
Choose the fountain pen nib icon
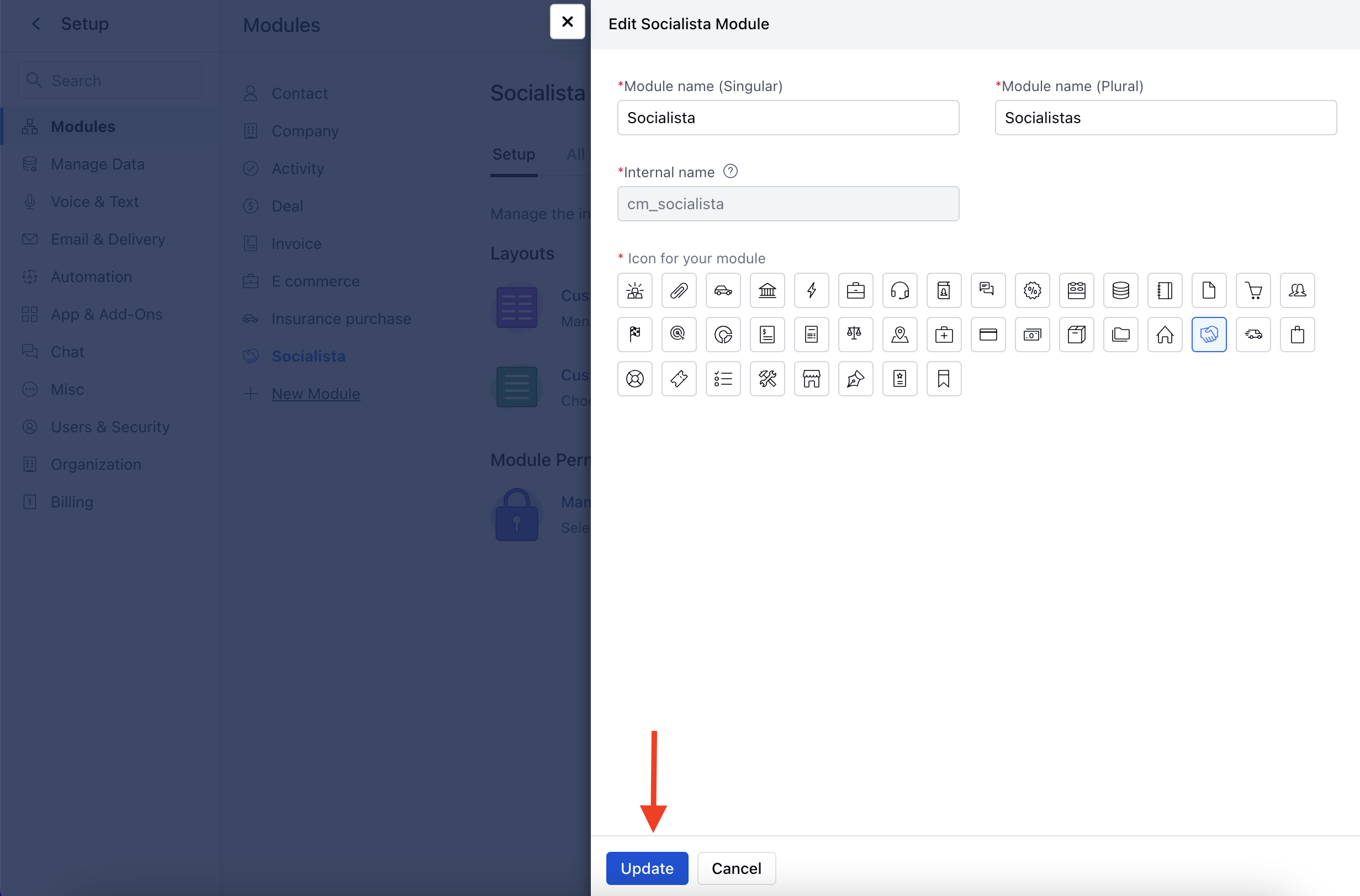pyautogui.click(x=855, y=378)
